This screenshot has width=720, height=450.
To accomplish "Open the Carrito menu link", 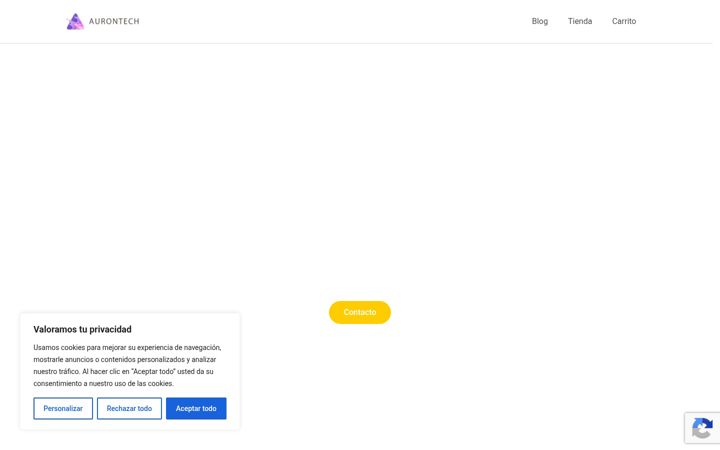I will pyautogui.click(x=624, y=21).
